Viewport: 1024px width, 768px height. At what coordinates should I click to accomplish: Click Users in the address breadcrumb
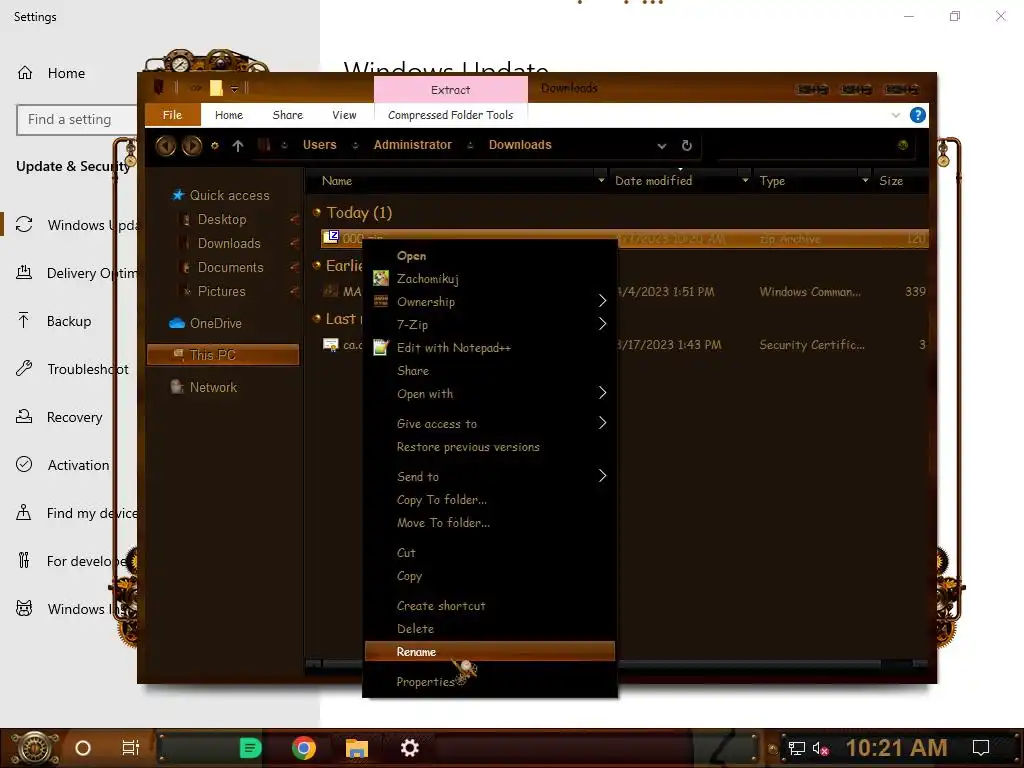coord(319,145)
